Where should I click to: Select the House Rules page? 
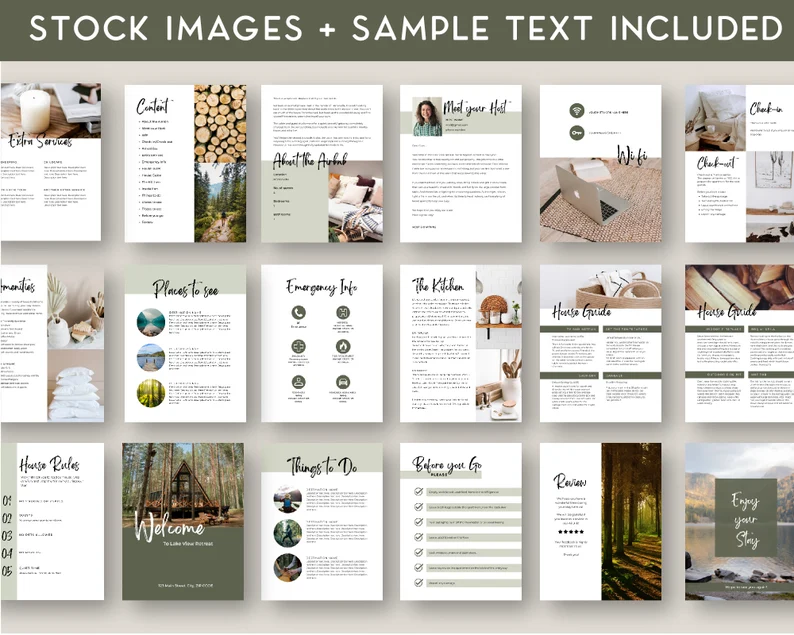(x=52, y=522)
